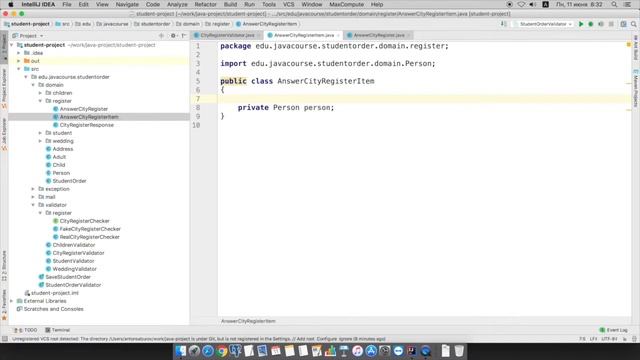This screenshot has height=360, width=640.
Task: Open the VCS menu
Action: (289, 4)
